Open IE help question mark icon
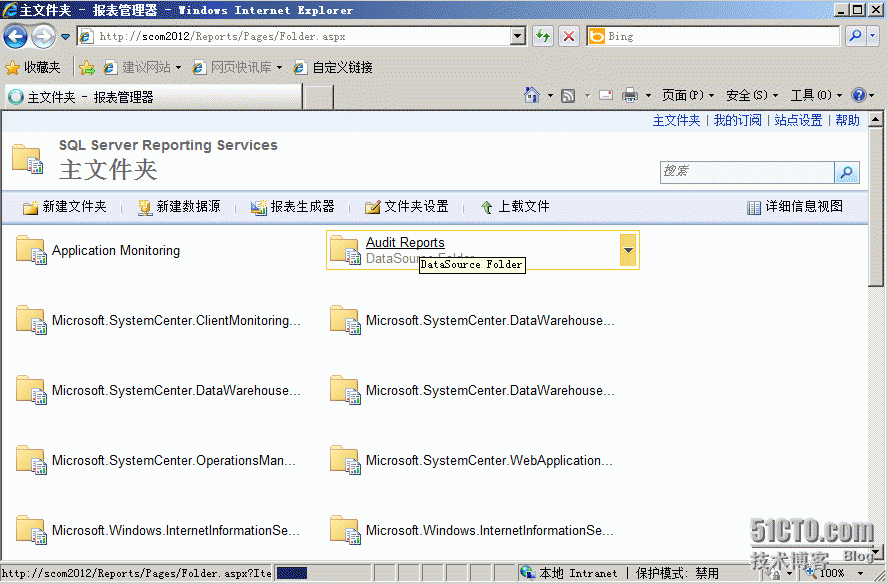888x584 pixels. pos(859,95)
